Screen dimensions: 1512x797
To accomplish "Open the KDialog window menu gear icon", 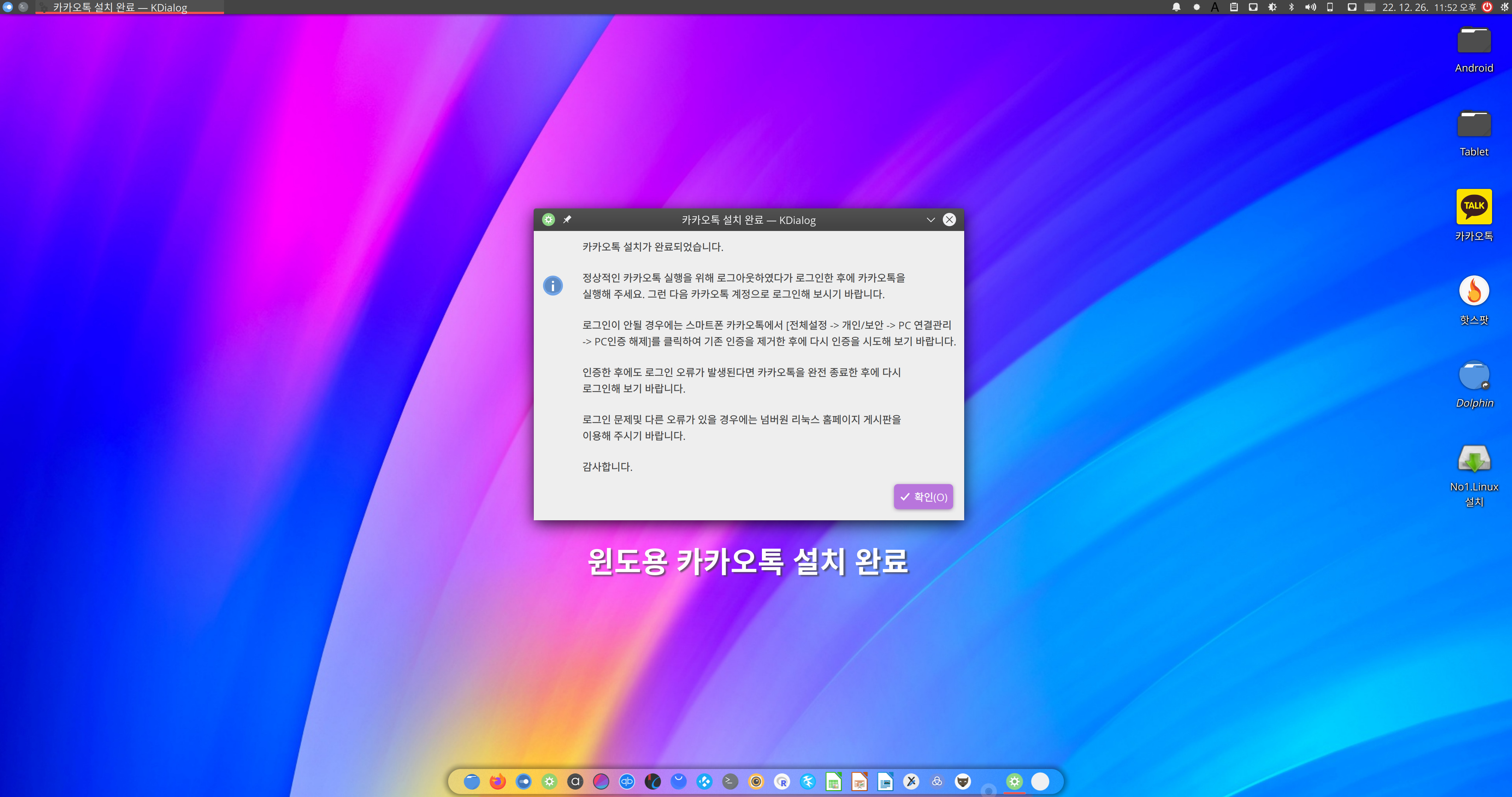I will click(x=548, y=220).
